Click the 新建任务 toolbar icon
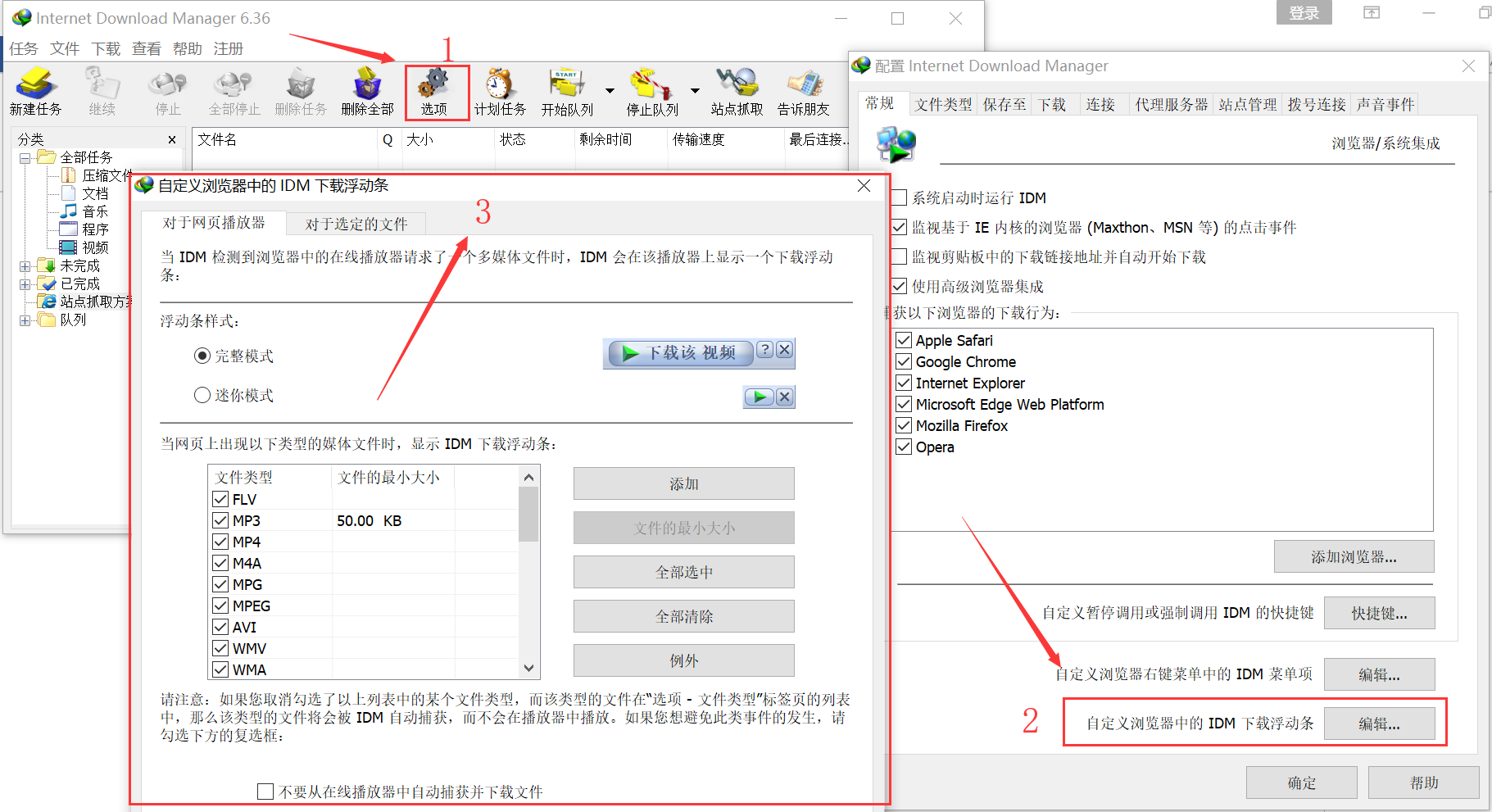1492x812 pixels. click(x=35, y=92)
